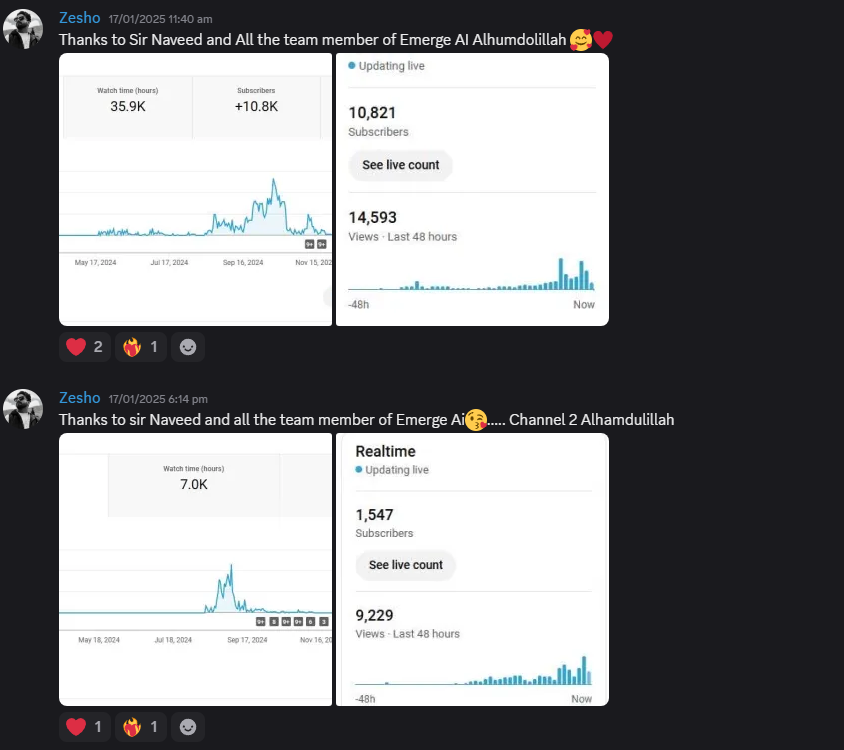Toggle heart reaction on second message
Viewport: 844px width, 750px height.
pyautogui.click(x=84, y=727)
